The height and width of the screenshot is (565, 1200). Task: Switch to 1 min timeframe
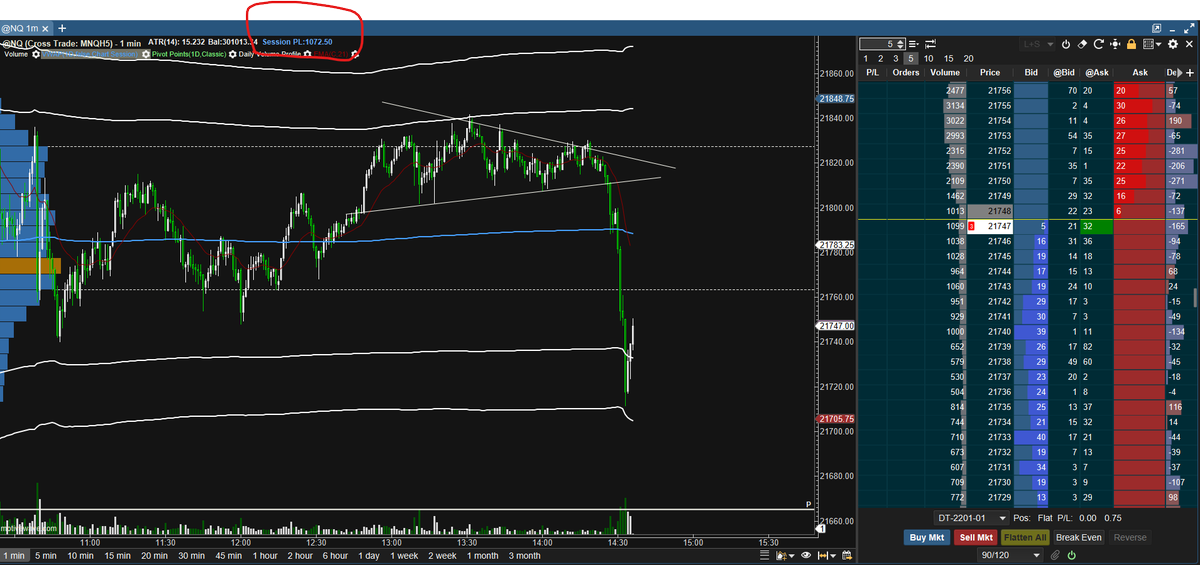coord(14,555)
